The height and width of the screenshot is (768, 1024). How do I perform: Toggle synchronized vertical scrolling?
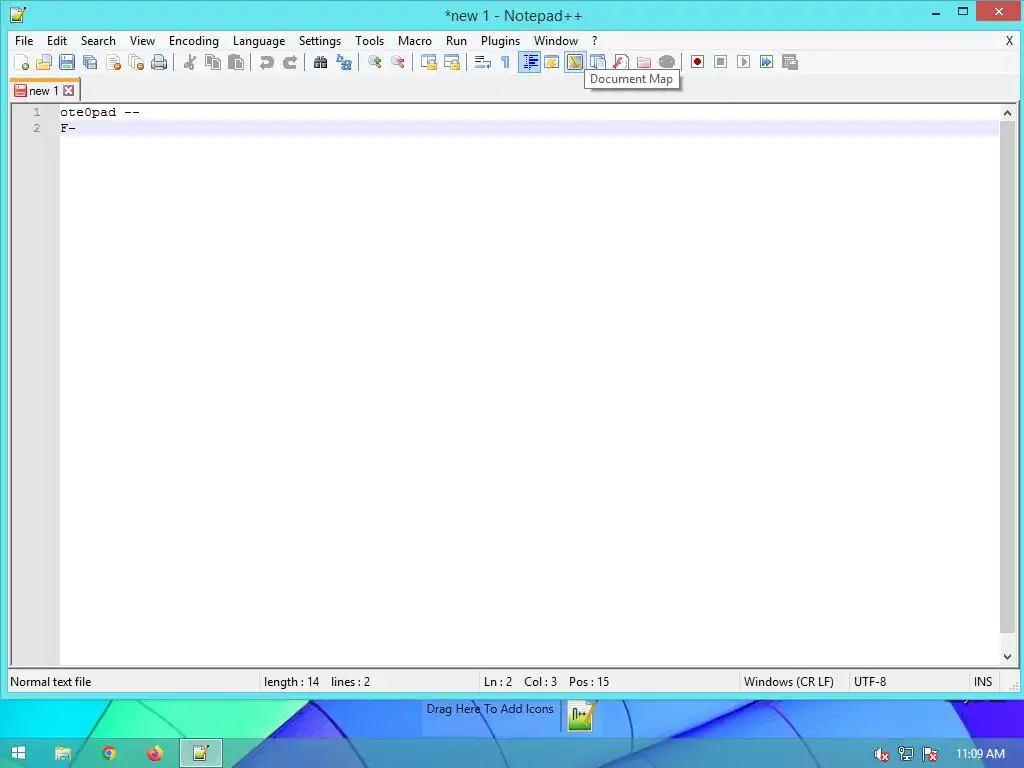point(428,62)
